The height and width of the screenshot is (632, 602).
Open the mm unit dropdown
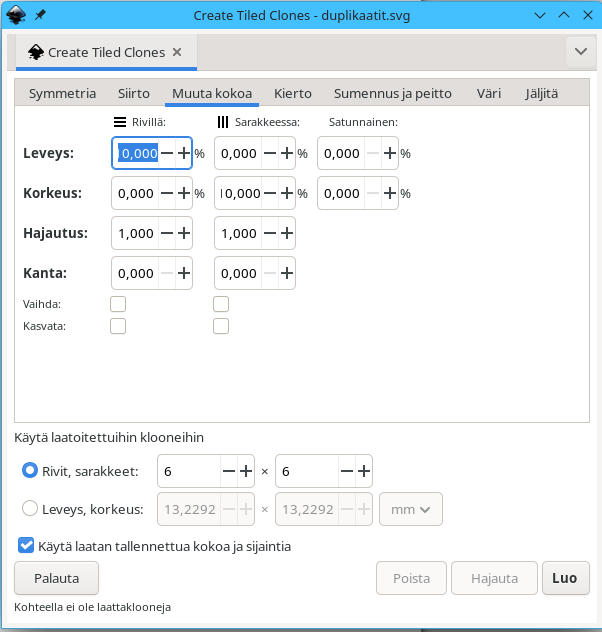click(x=411, y=509)
